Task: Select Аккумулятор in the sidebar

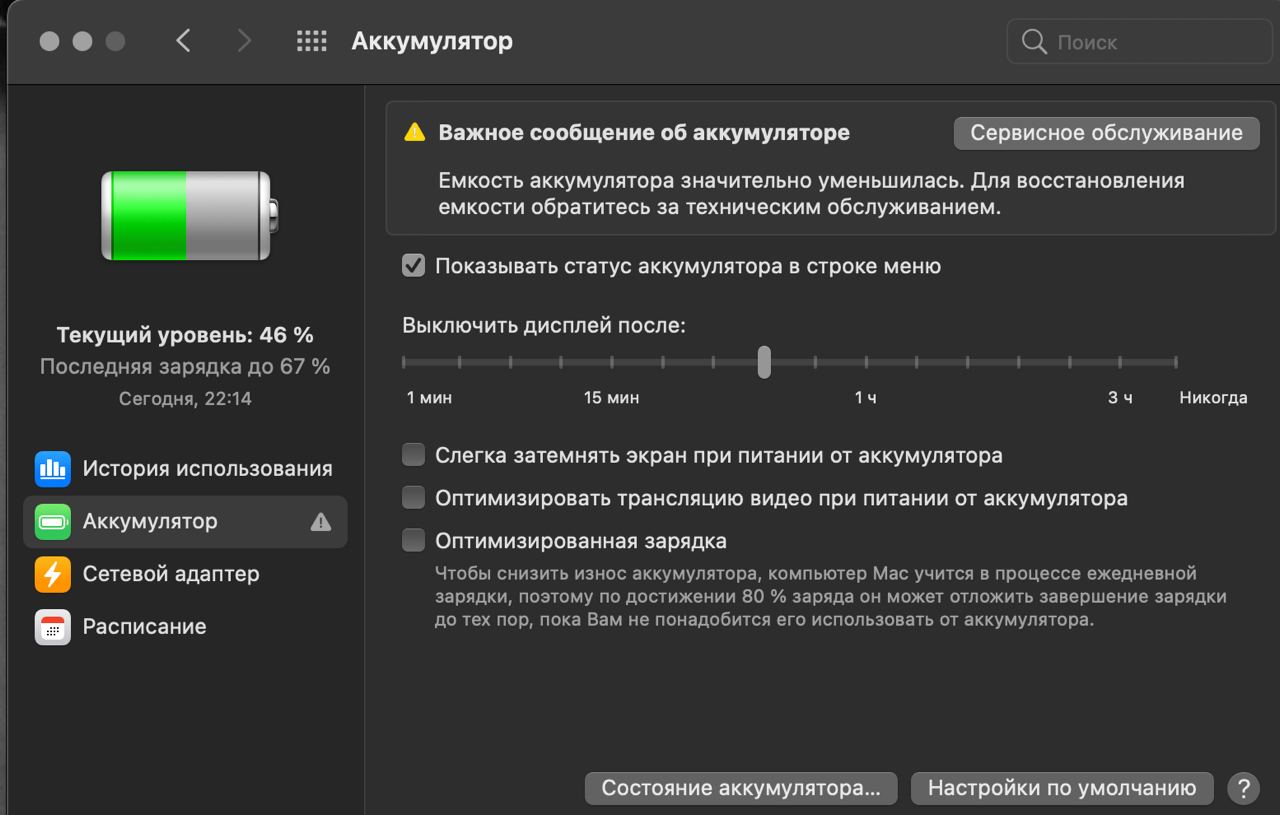Action: (185, 521)
